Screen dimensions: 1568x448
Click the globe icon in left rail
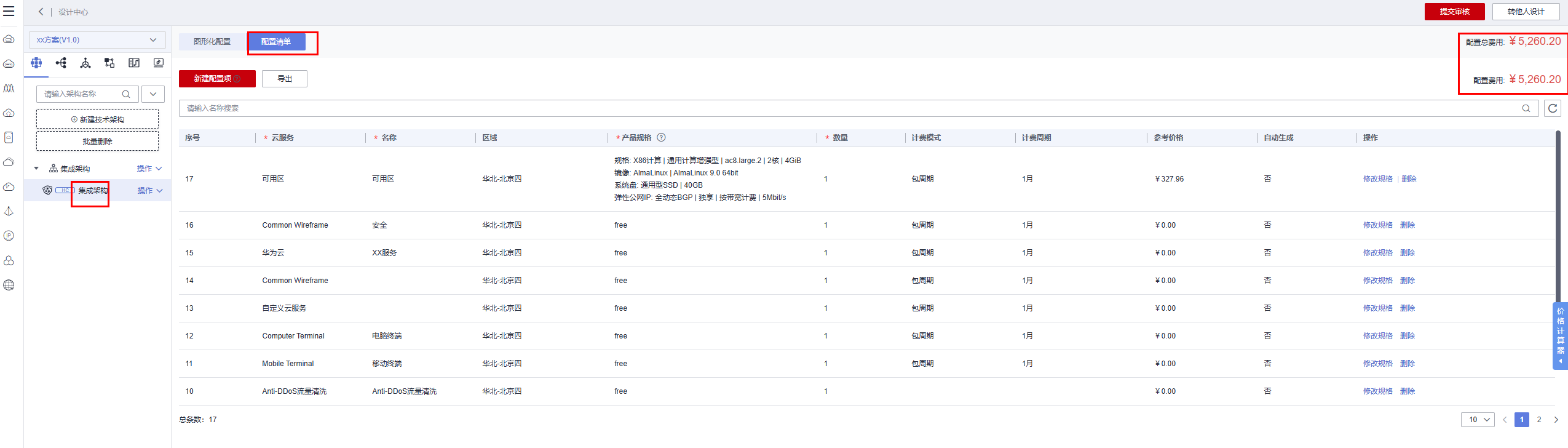pos(9,285)
